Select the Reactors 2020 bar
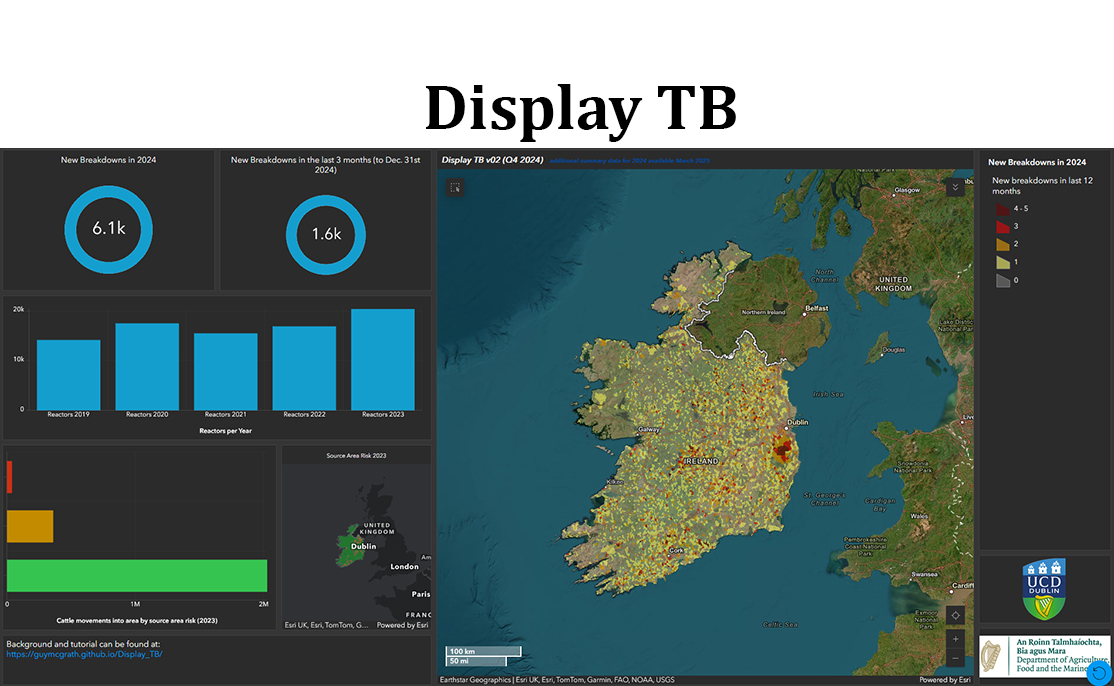 click(x=147, y=366)
